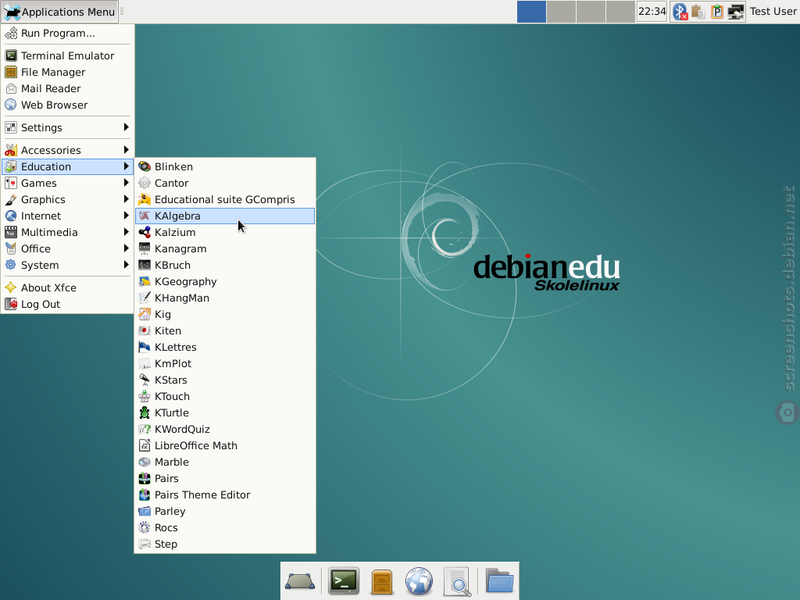This screenshot has height=600, width=800.
Task: Keep the Education submenu open
Action: pyautogui.click(x=67, y=167)
